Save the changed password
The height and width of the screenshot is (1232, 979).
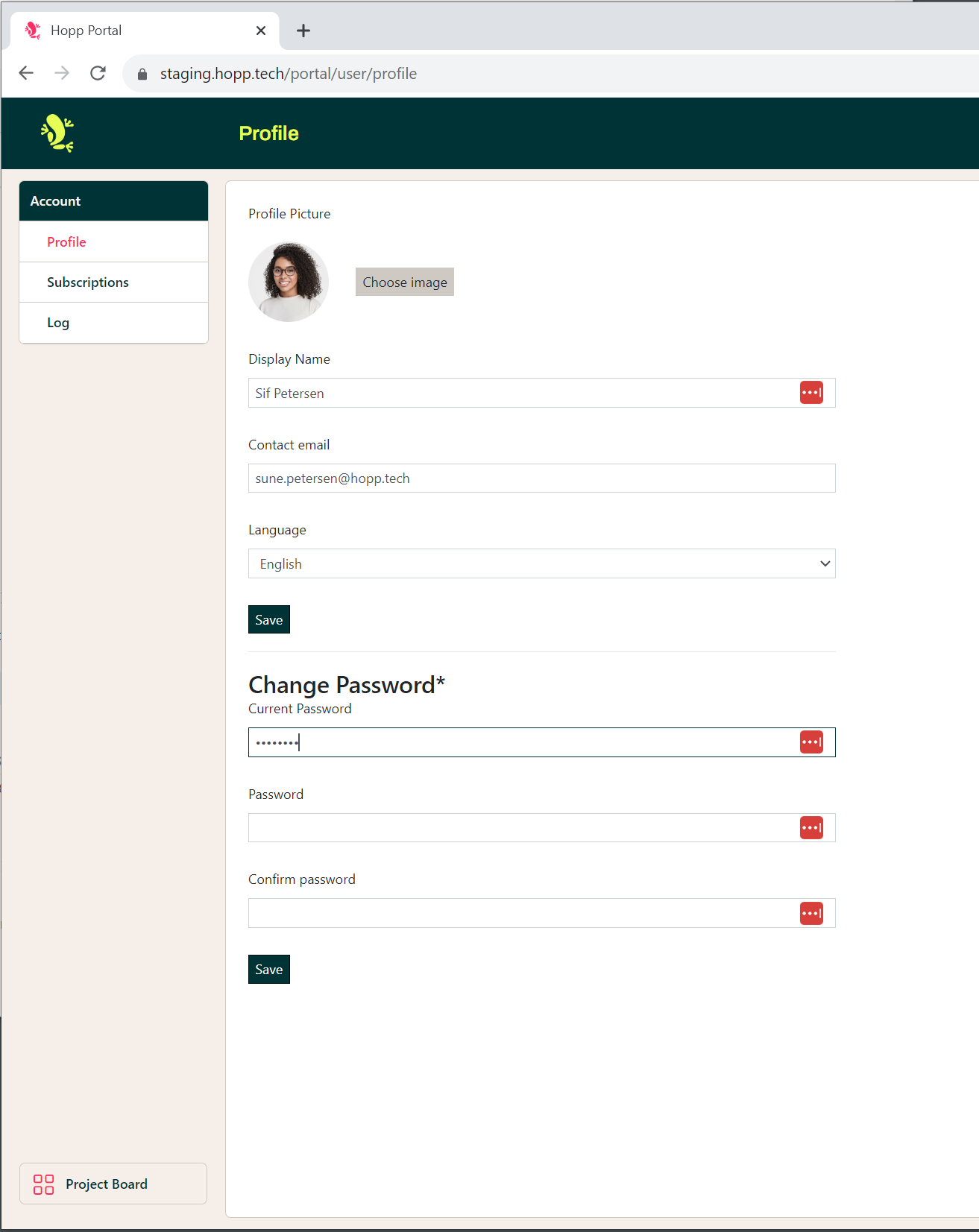coord(269,970)
